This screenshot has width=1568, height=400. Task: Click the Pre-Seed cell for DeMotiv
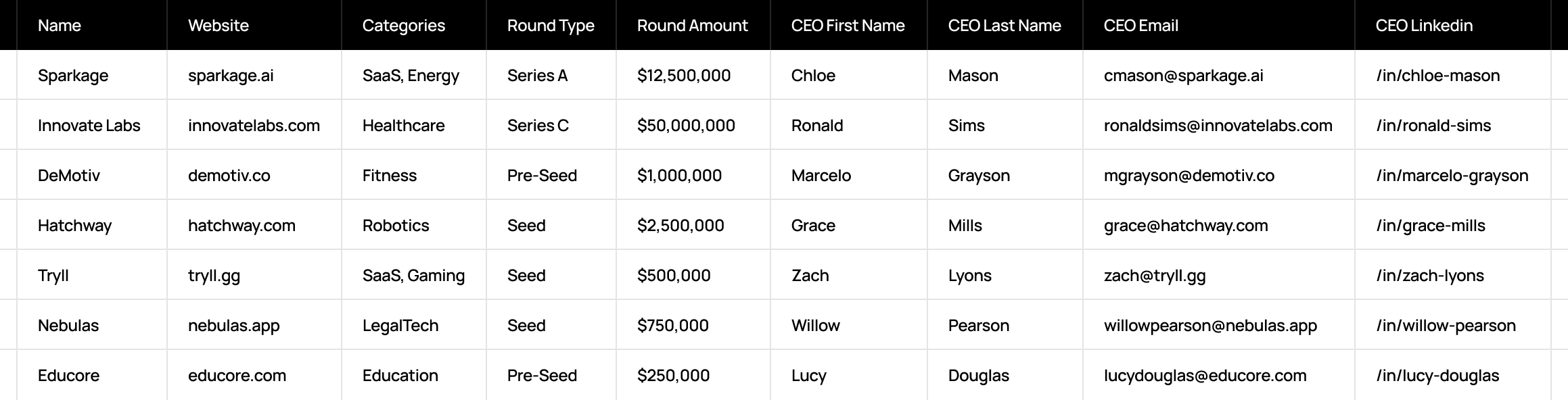click(551, 175)
